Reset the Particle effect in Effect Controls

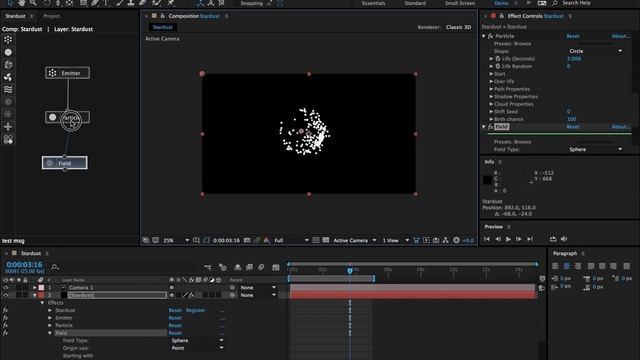tap(573, 36)
